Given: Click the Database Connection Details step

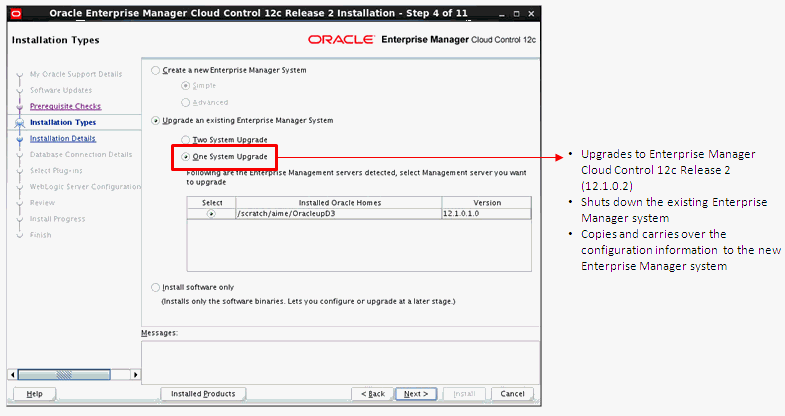Looking at the screenshot, I should (x=81, y=154).
